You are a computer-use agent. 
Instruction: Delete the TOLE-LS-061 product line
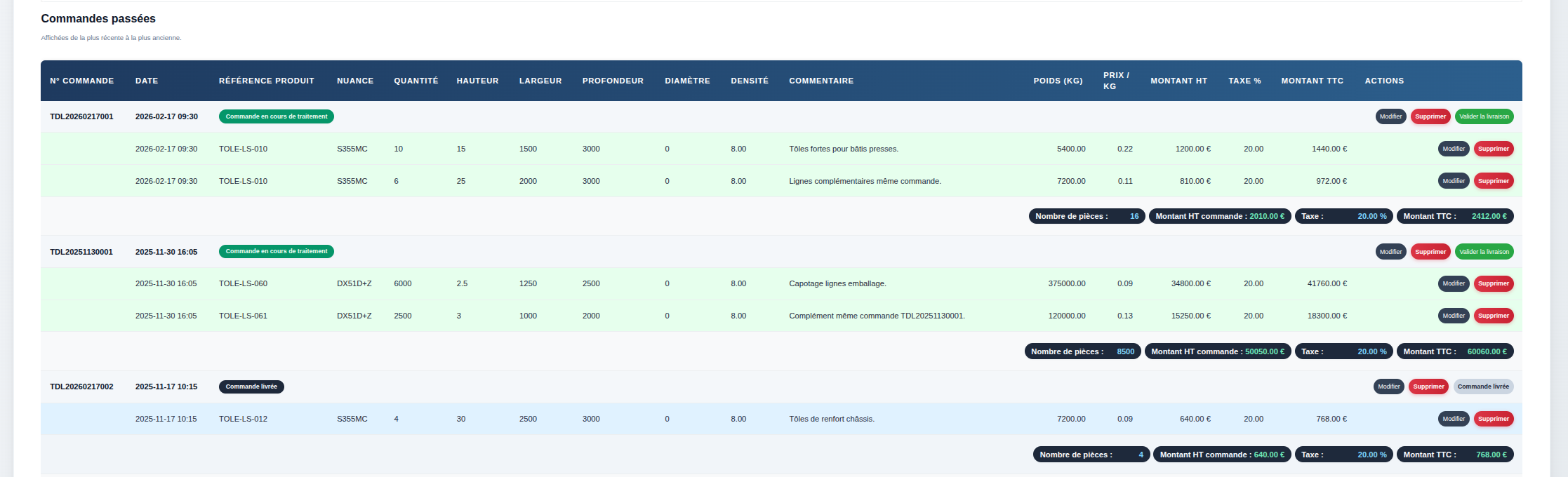[1493, 316]
